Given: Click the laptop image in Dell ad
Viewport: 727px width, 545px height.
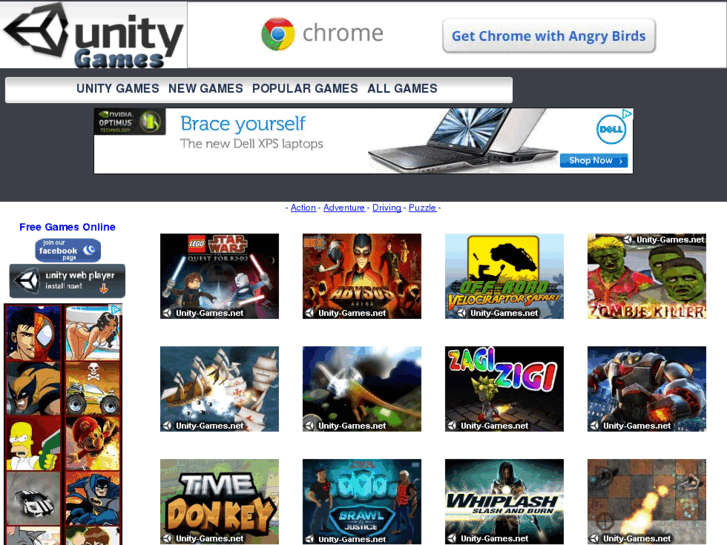Looking at the screenshot, I should coord(464,141).
